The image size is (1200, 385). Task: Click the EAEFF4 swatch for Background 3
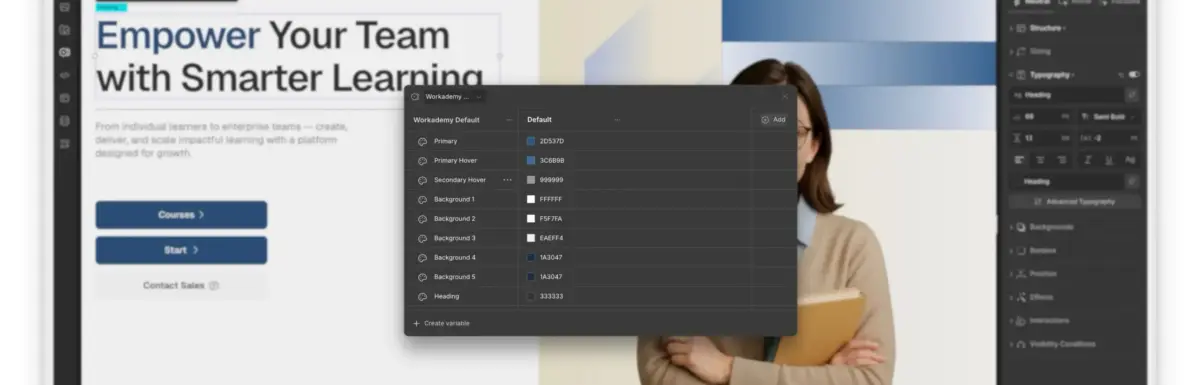(x=531, y=238)
